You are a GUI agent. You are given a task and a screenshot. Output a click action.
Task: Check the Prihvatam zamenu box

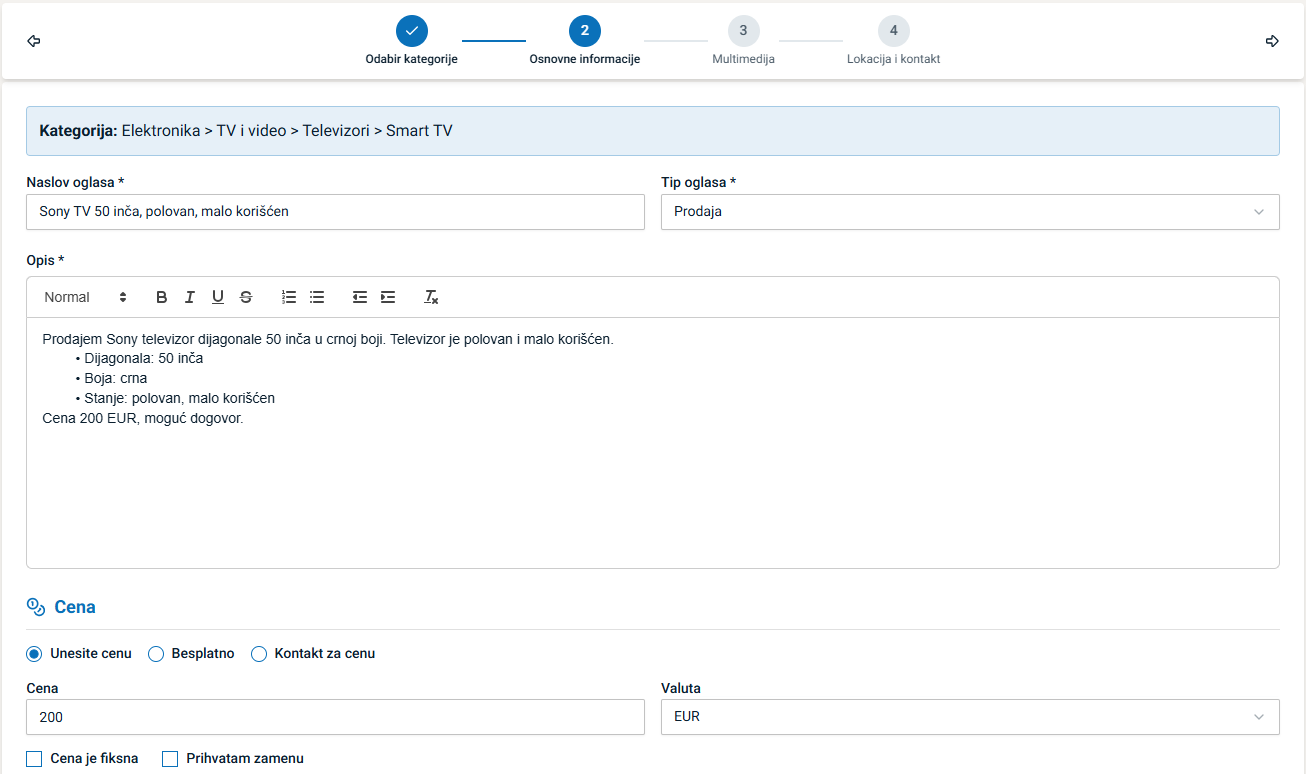170,759
